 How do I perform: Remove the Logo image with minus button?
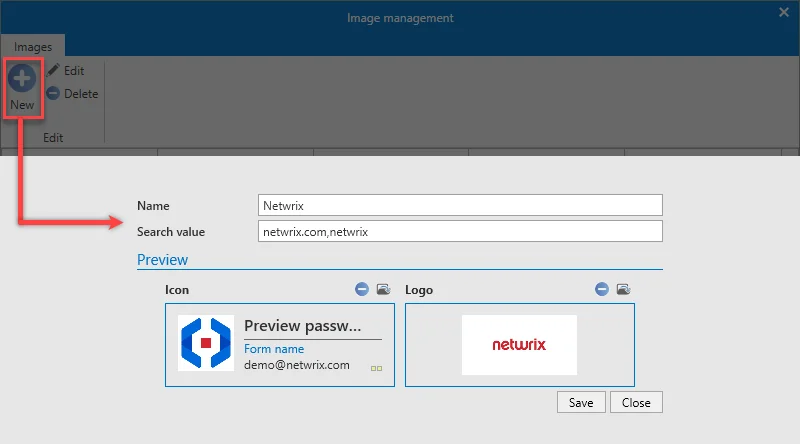(x=602, y=289)
